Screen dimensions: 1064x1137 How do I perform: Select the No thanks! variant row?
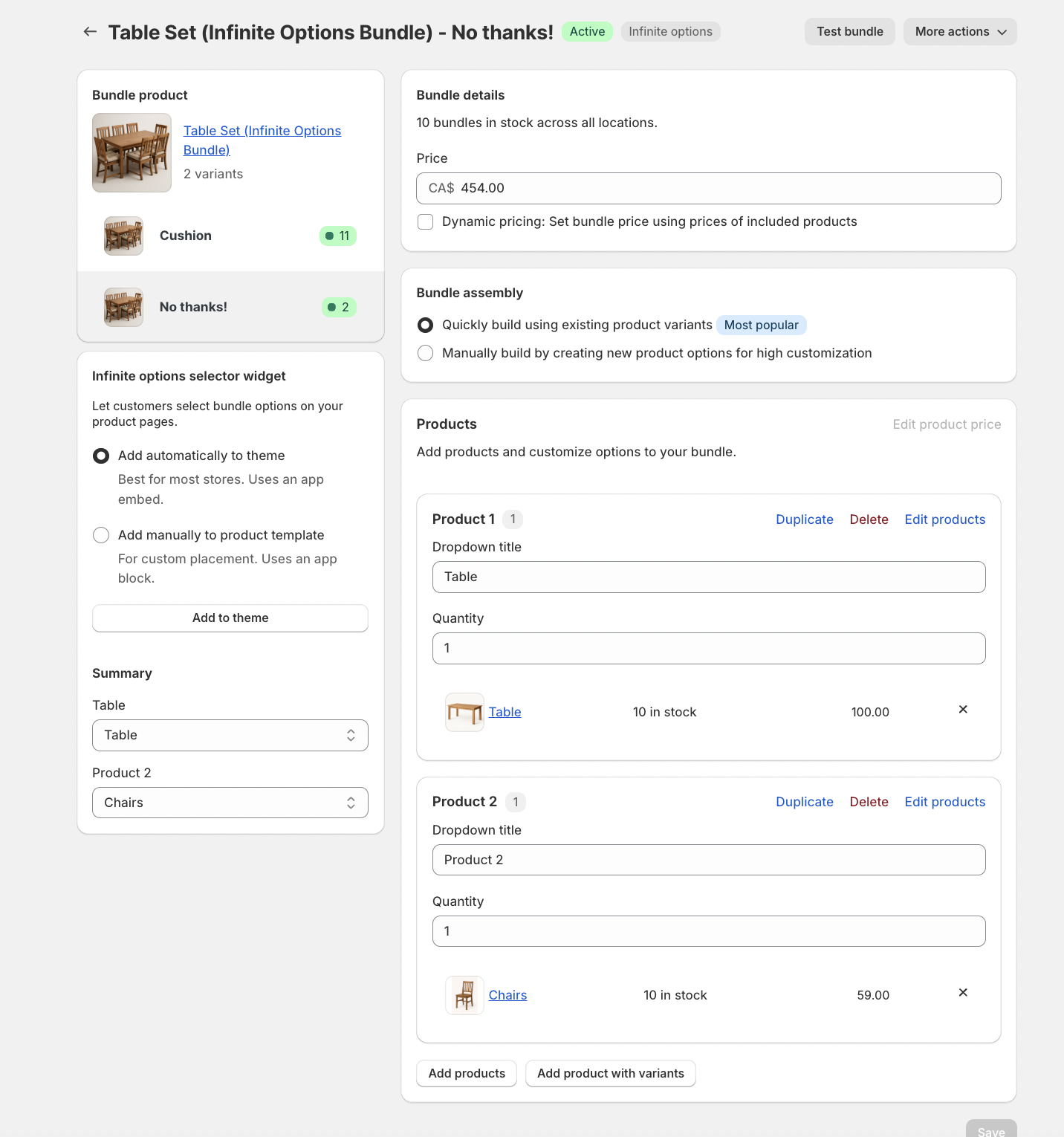230,307
